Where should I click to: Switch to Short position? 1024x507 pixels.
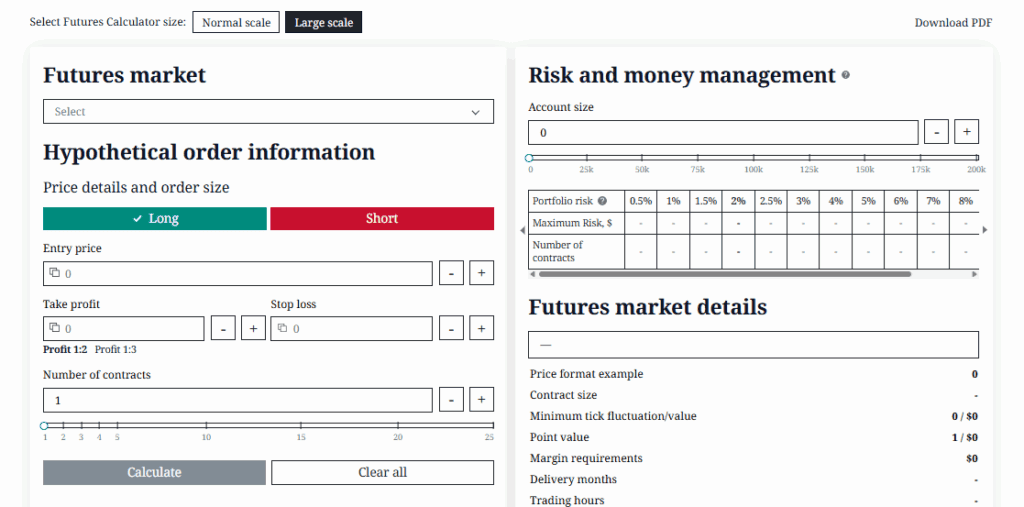(382, 219)
